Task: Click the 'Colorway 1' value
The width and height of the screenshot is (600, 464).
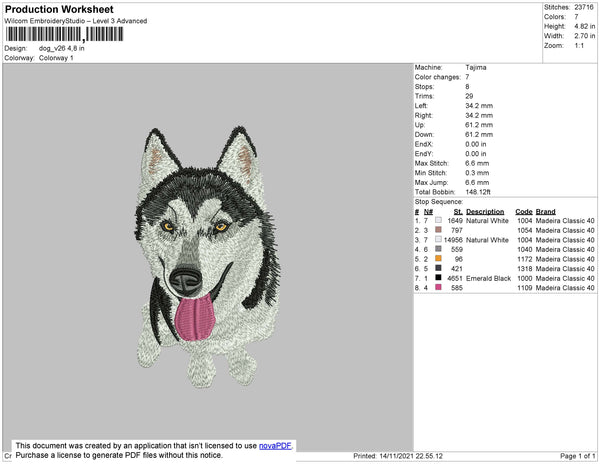Action: pos(56,58)
